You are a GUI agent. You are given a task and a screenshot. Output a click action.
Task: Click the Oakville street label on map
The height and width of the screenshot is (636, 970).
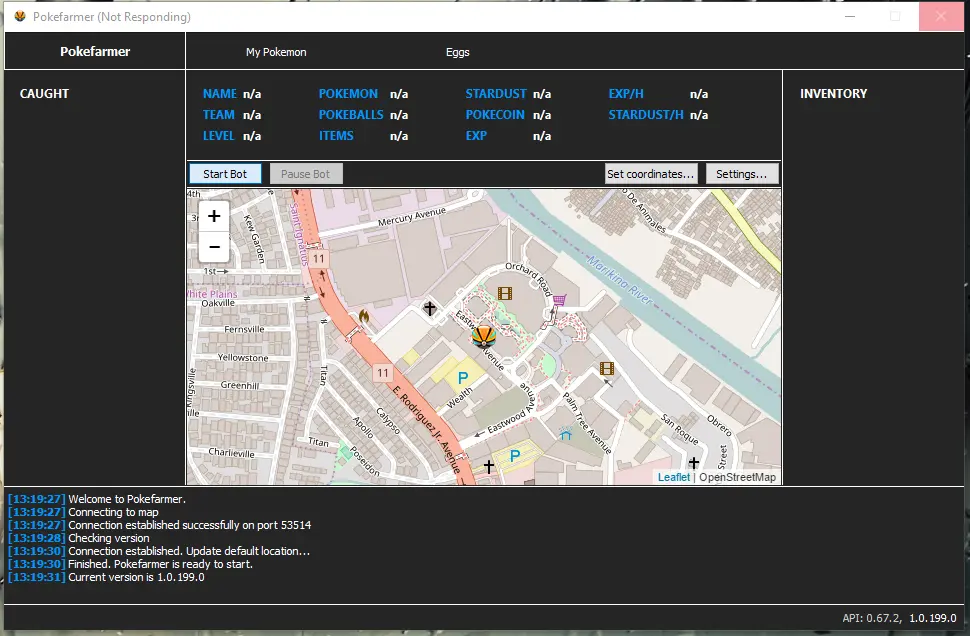click(x=218, y=303)
